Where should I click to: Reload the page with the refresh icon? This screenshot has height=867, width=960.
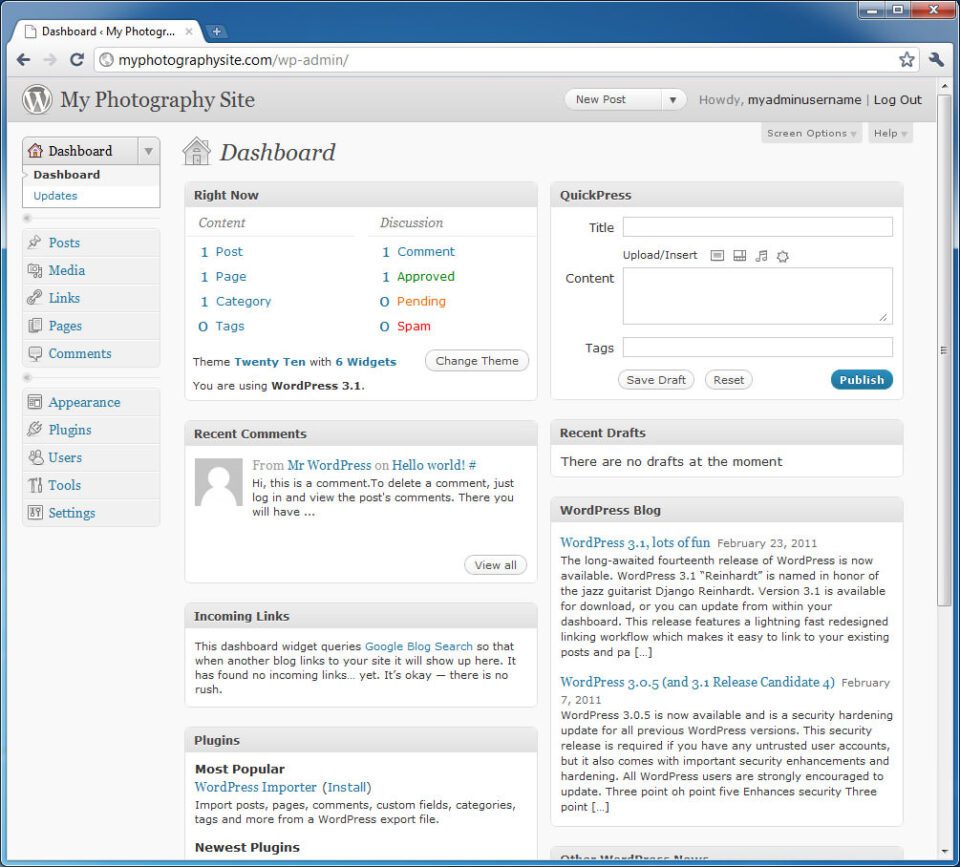[77, 59]
